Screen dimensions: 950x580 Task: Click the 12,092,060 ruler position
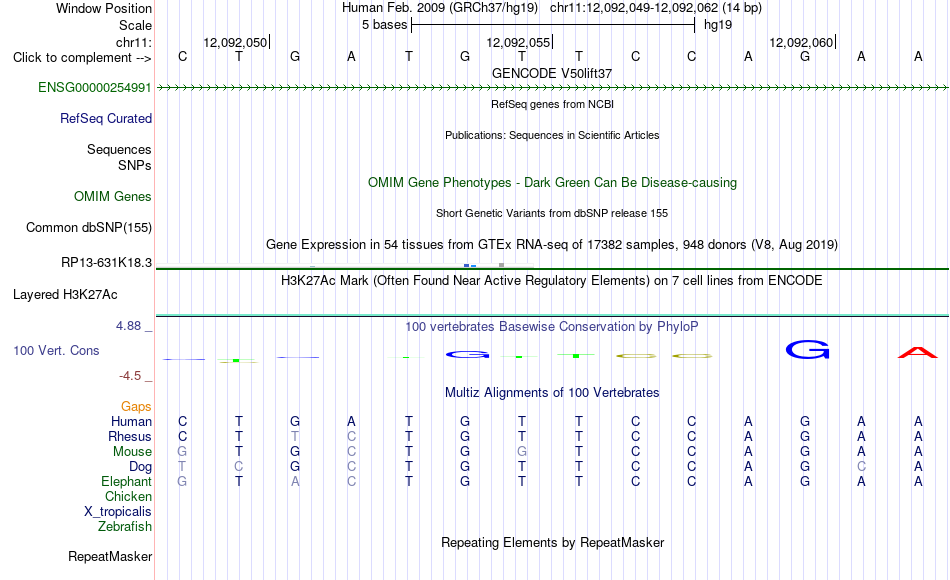click(801, 42)
